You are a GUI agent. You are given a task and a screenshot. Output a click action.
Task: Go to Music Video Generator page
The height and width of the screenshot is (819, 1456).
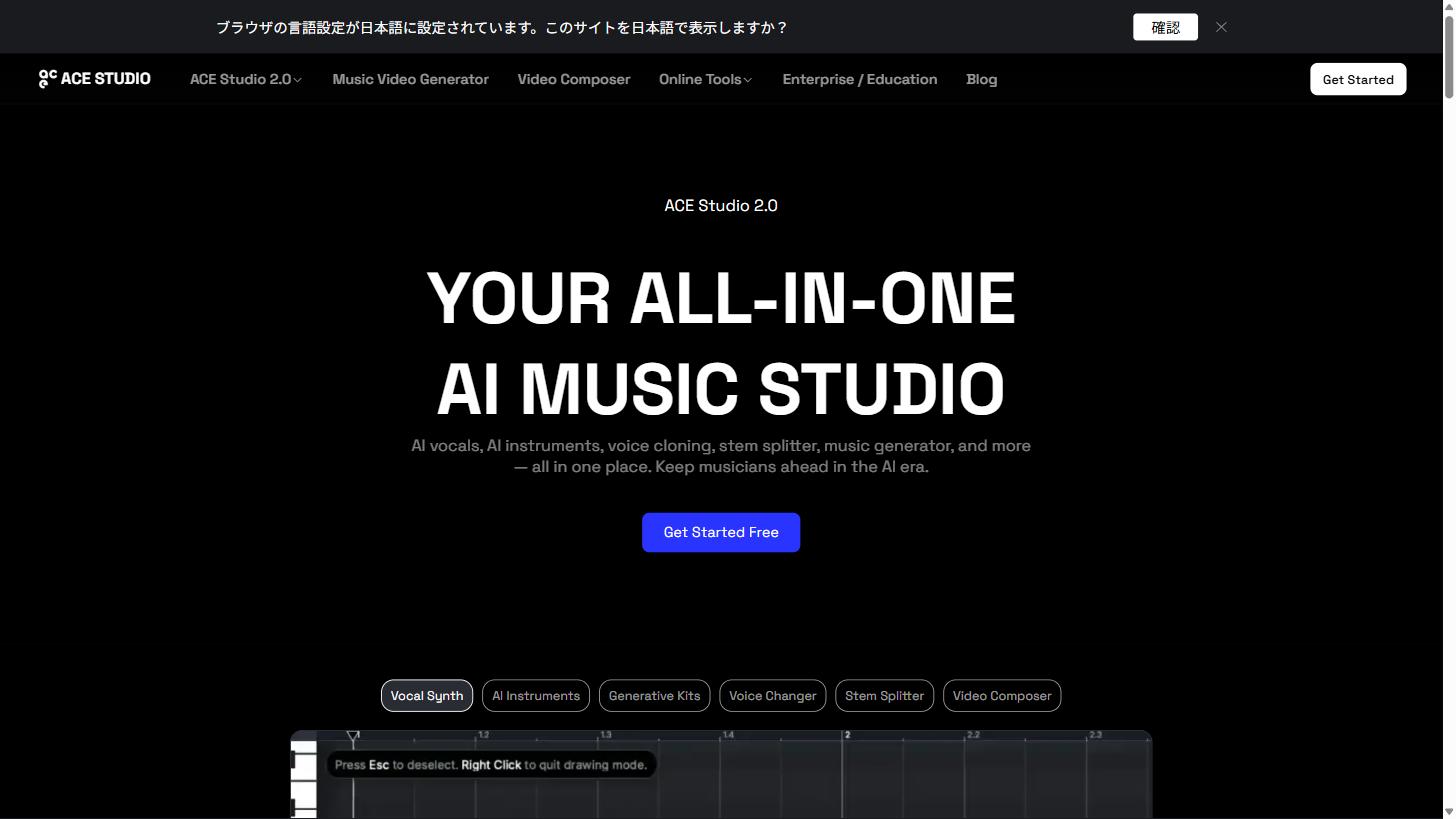[x=410, y=79]
